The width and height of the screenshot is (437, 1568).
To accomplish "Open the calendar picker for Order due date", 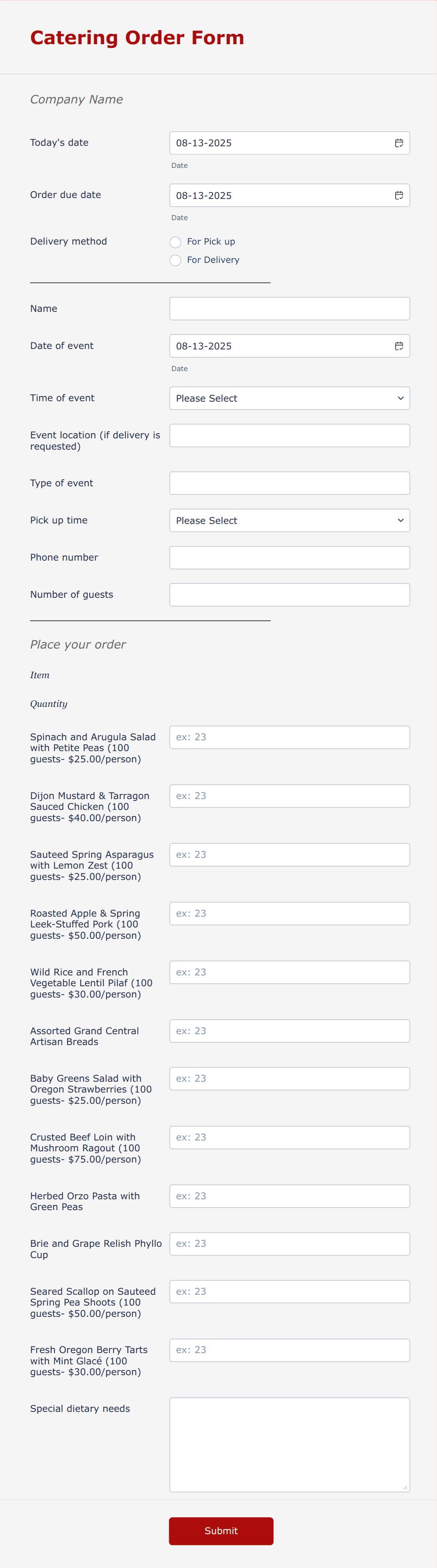I will [x=399, y=195].
